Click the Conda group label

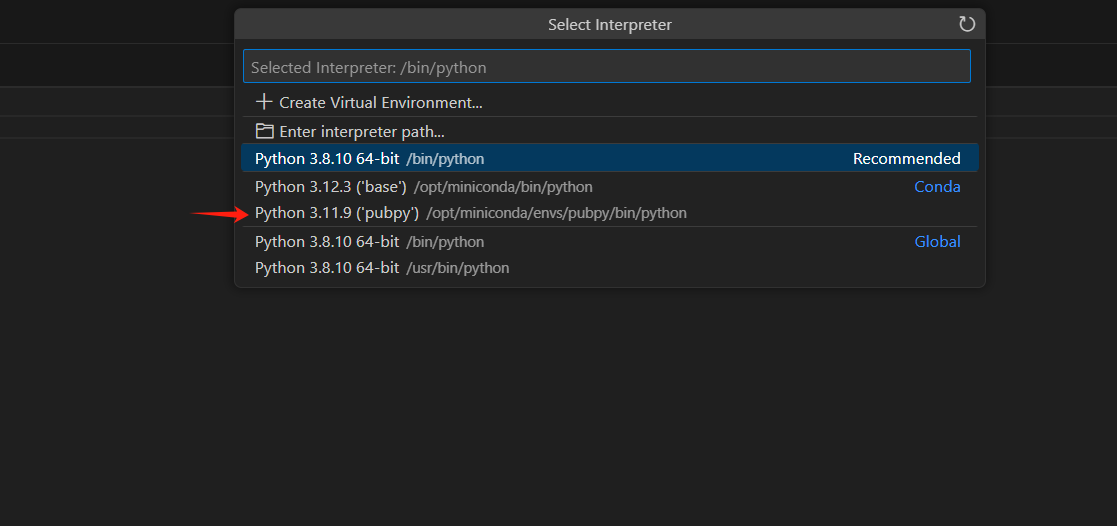[937, 187]
